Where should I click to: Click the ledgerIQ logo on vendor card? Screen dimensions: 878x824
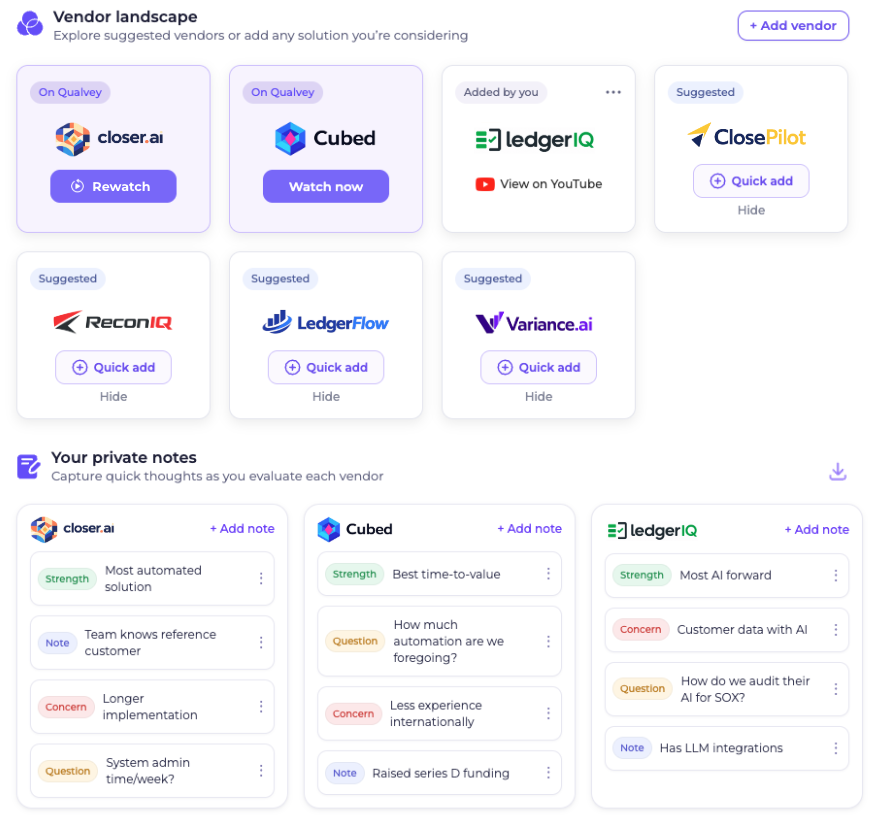[x=535, y=139]
